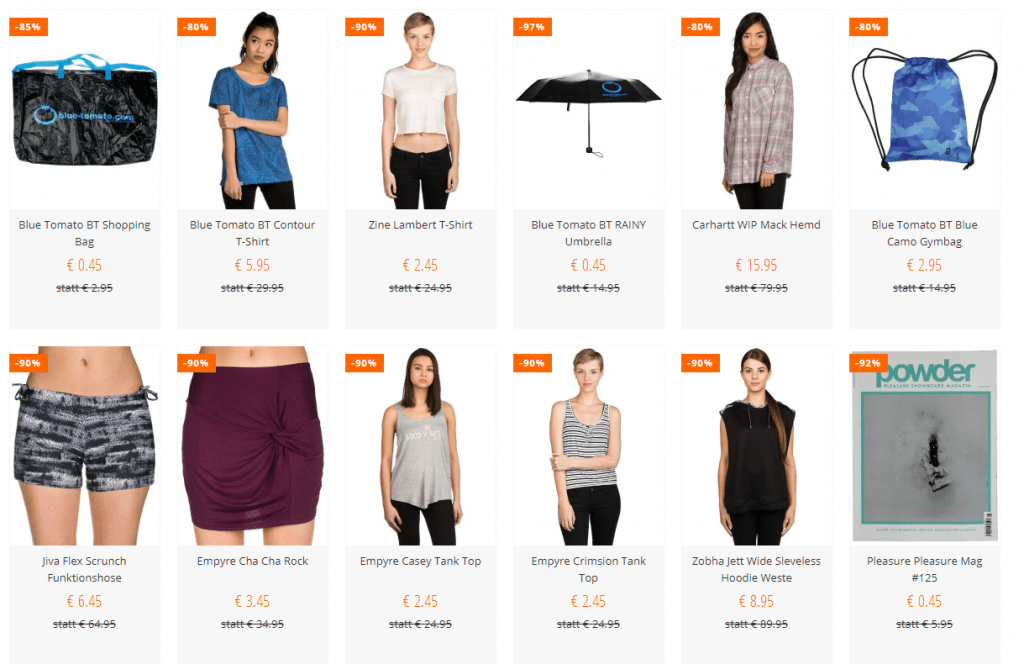This screenshot has height=664, width=1024.
Task: Click the -85% badge on shopping bag
Action: coord(28,27)
